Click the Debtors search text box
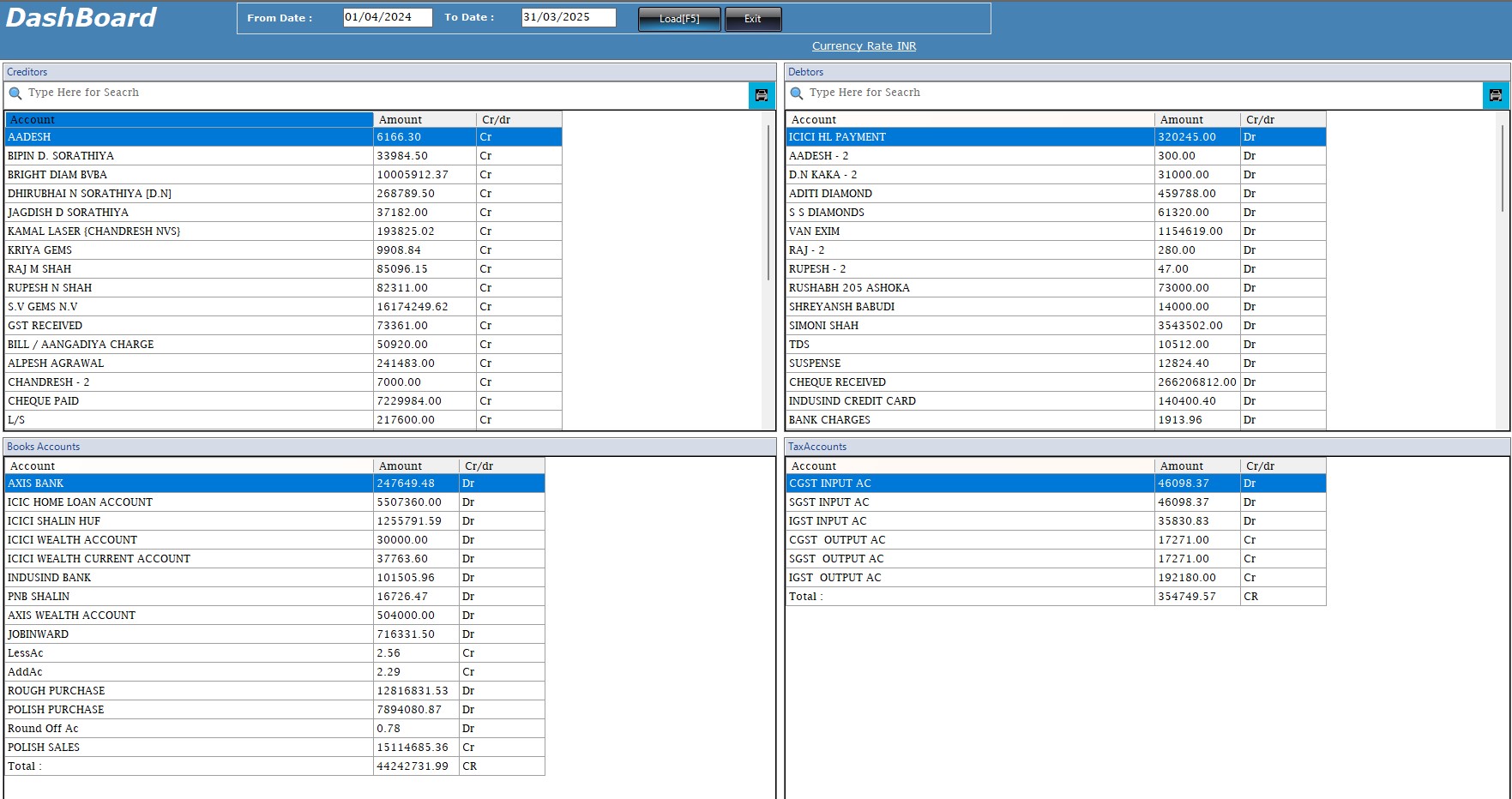 pos(1141,93)
